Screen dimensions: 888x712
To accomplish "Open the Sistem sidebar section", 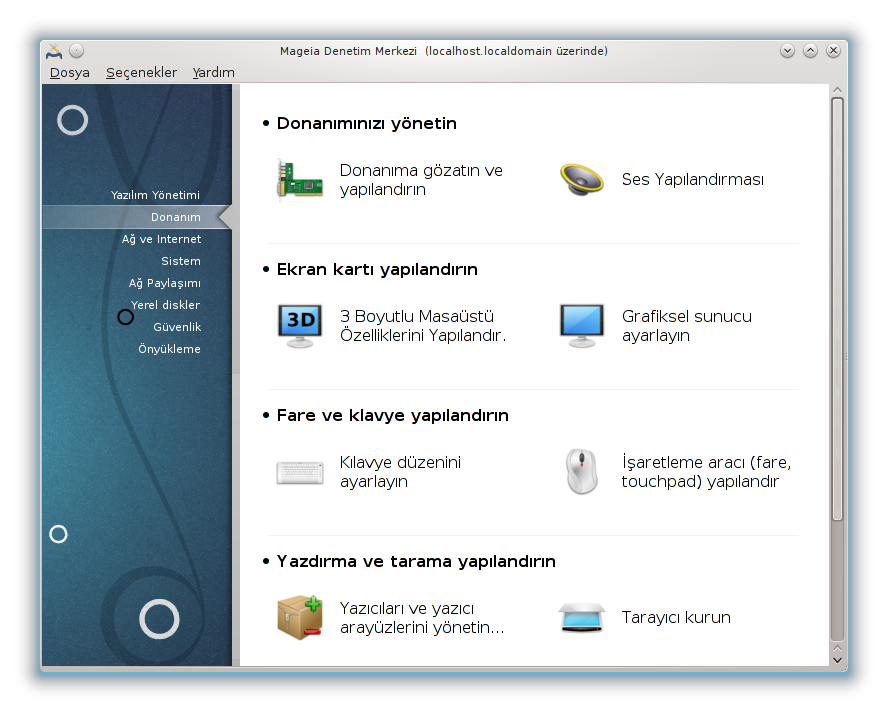I will pyautogui.click(x=181, y=261).
